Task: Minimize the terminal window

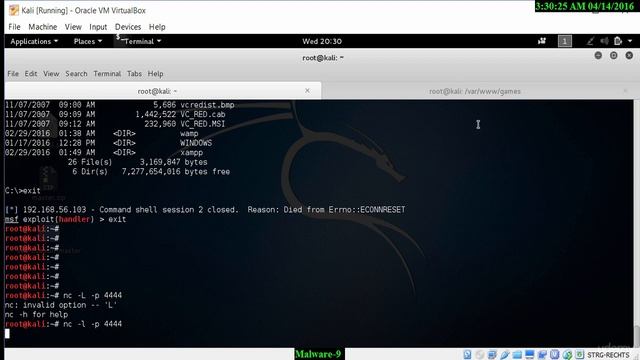Action: pos(598,56)
